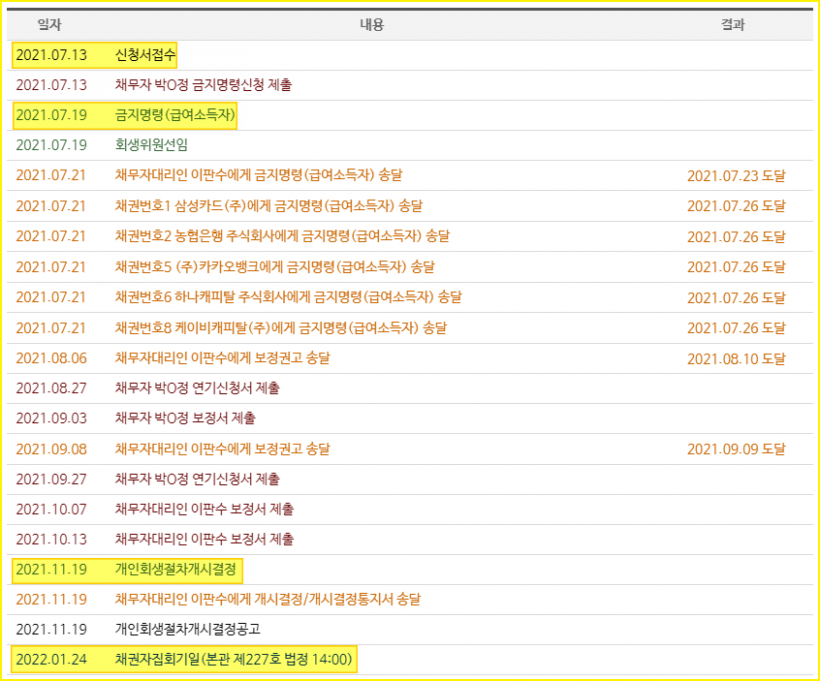
Task: Click the 결과 column header
Action: click(x=733, y=25)
